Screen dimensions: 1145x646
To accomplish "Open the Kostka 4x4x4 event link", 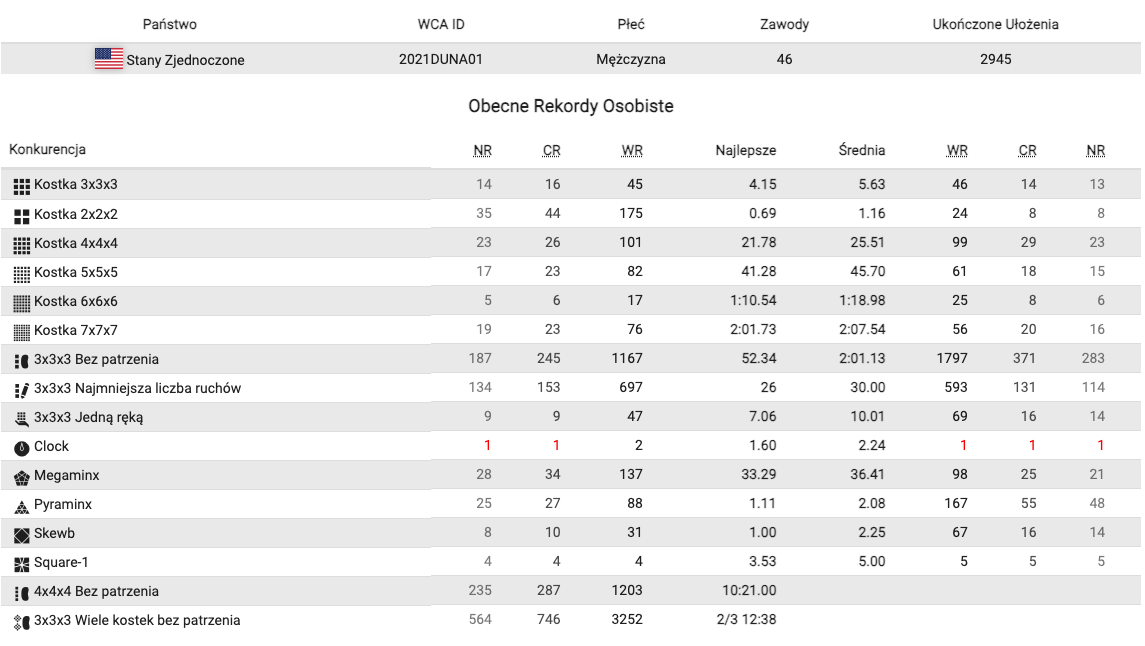I will (x=76, y=243).
